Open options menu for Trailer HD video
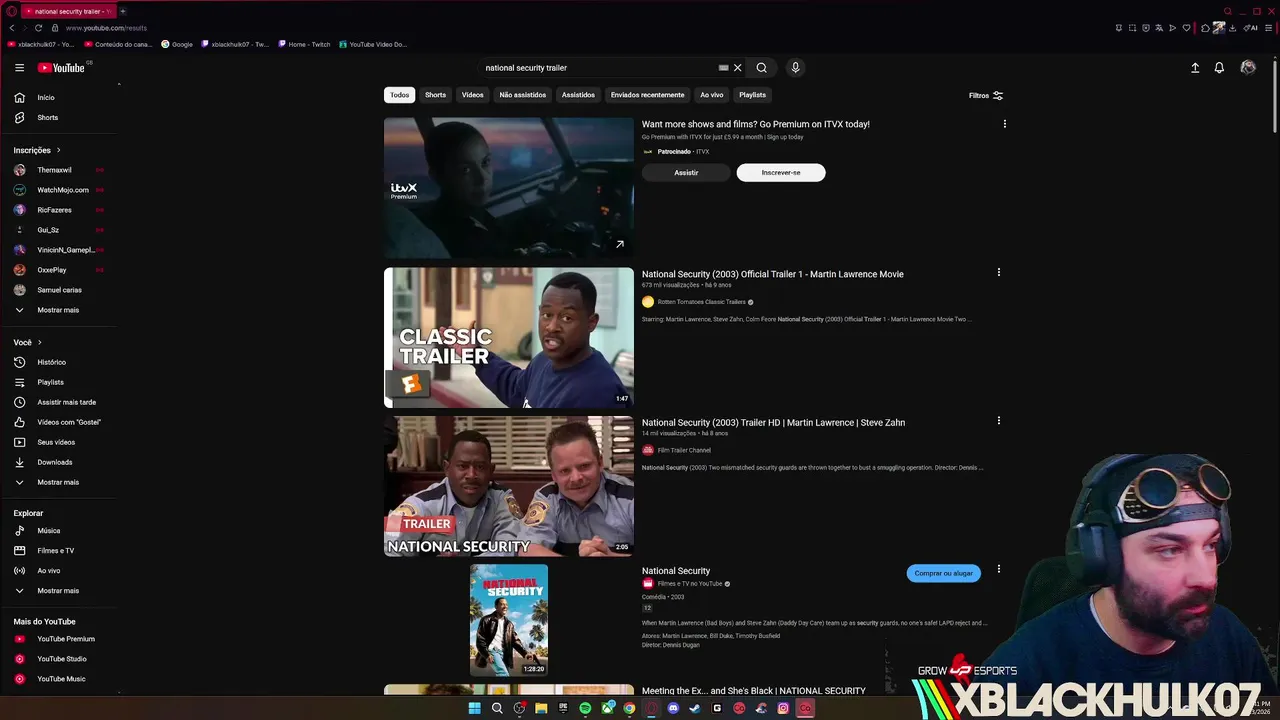The width and height of the screenshot is (1280, 720). 999,421
